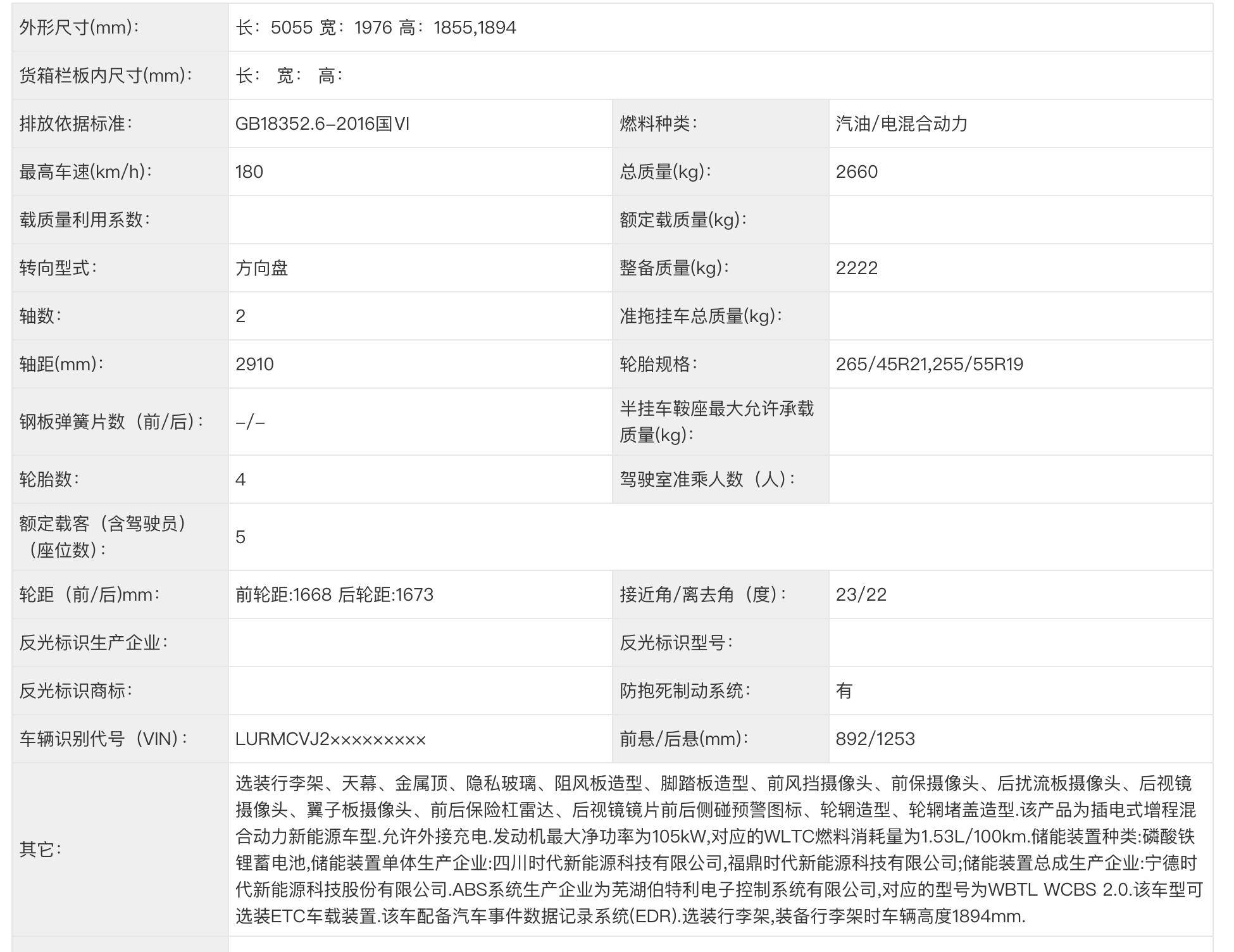
Task: Click the total mass value 2660
Action: pyautogui.click(x=856, y=172)
